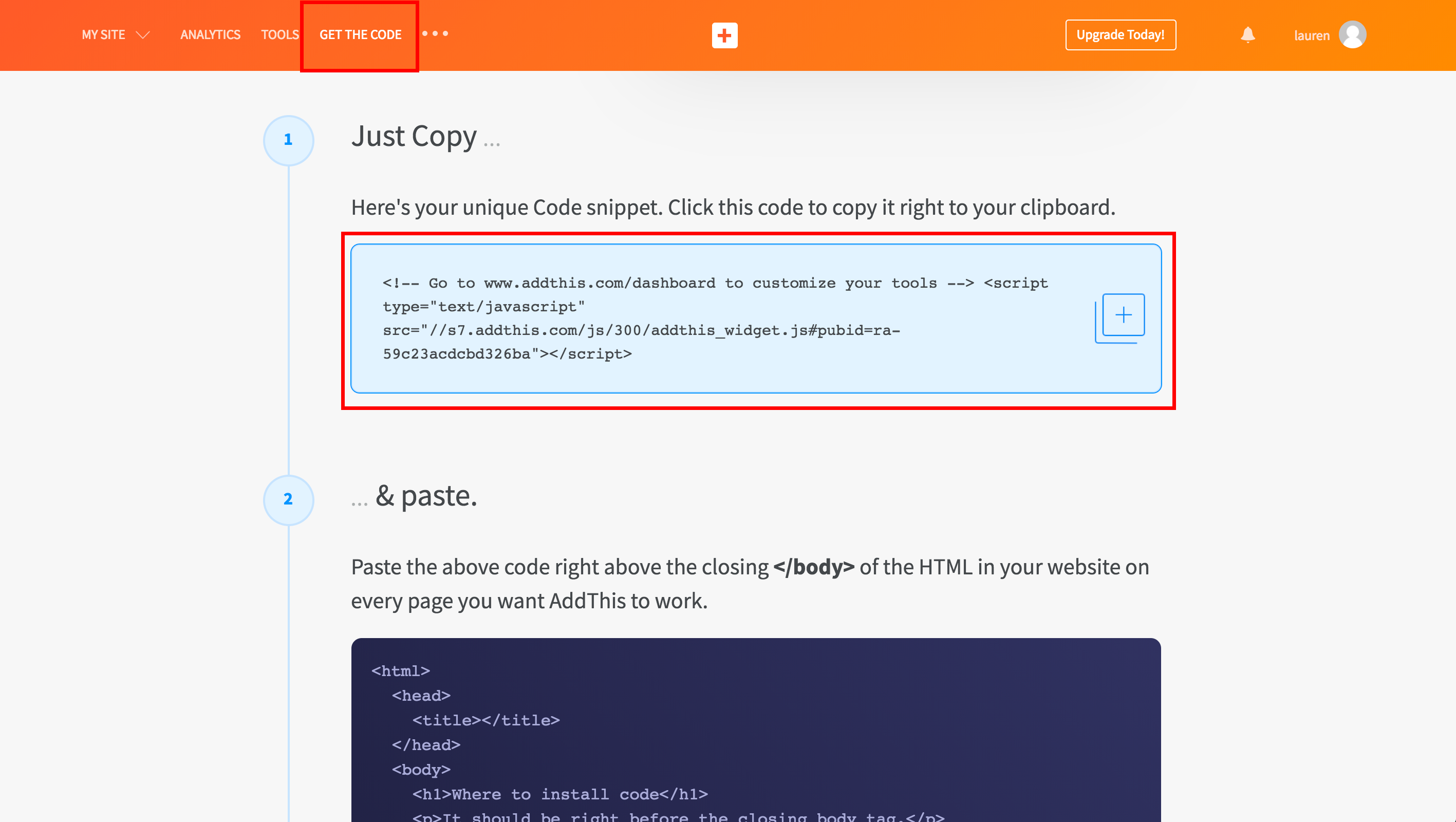1456x822 pixels.
Task: Expand the MY SITE dropdown chevron
Action: [143, 35]
